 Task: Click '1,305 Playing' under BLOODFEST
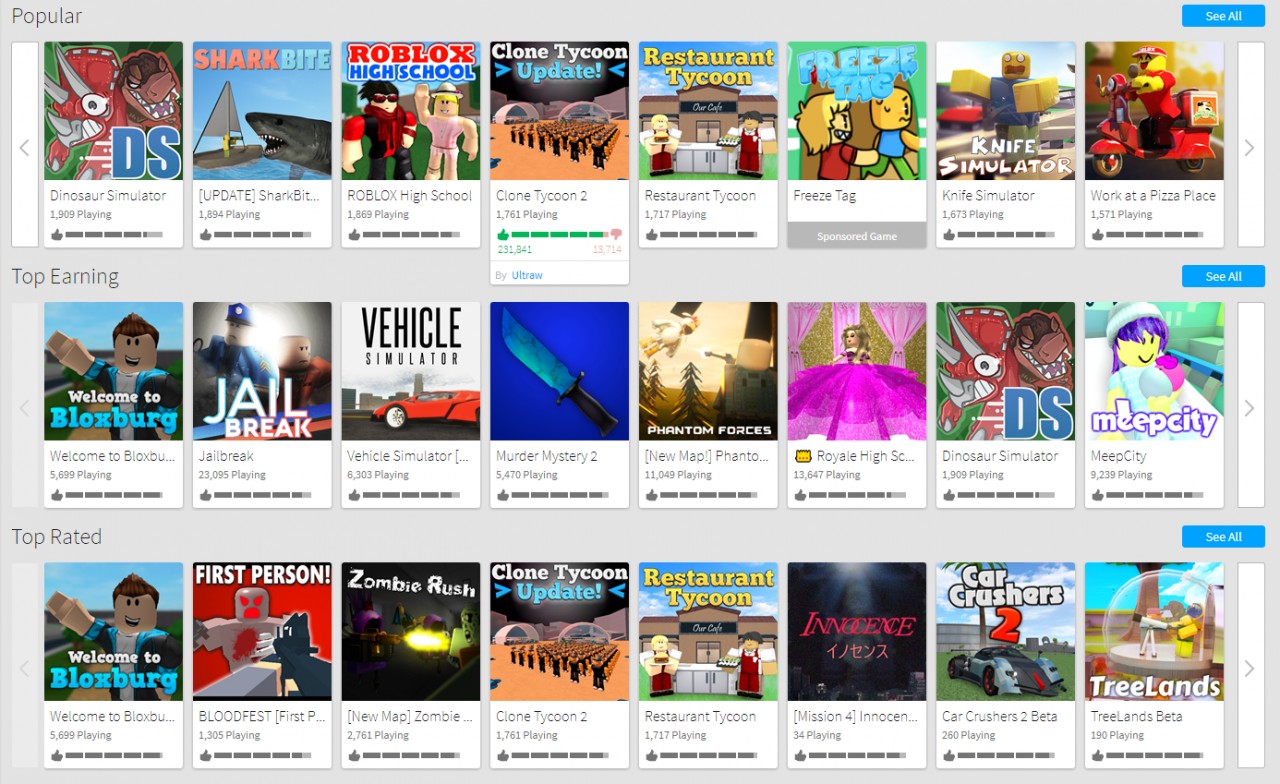(x=229, y=735)
